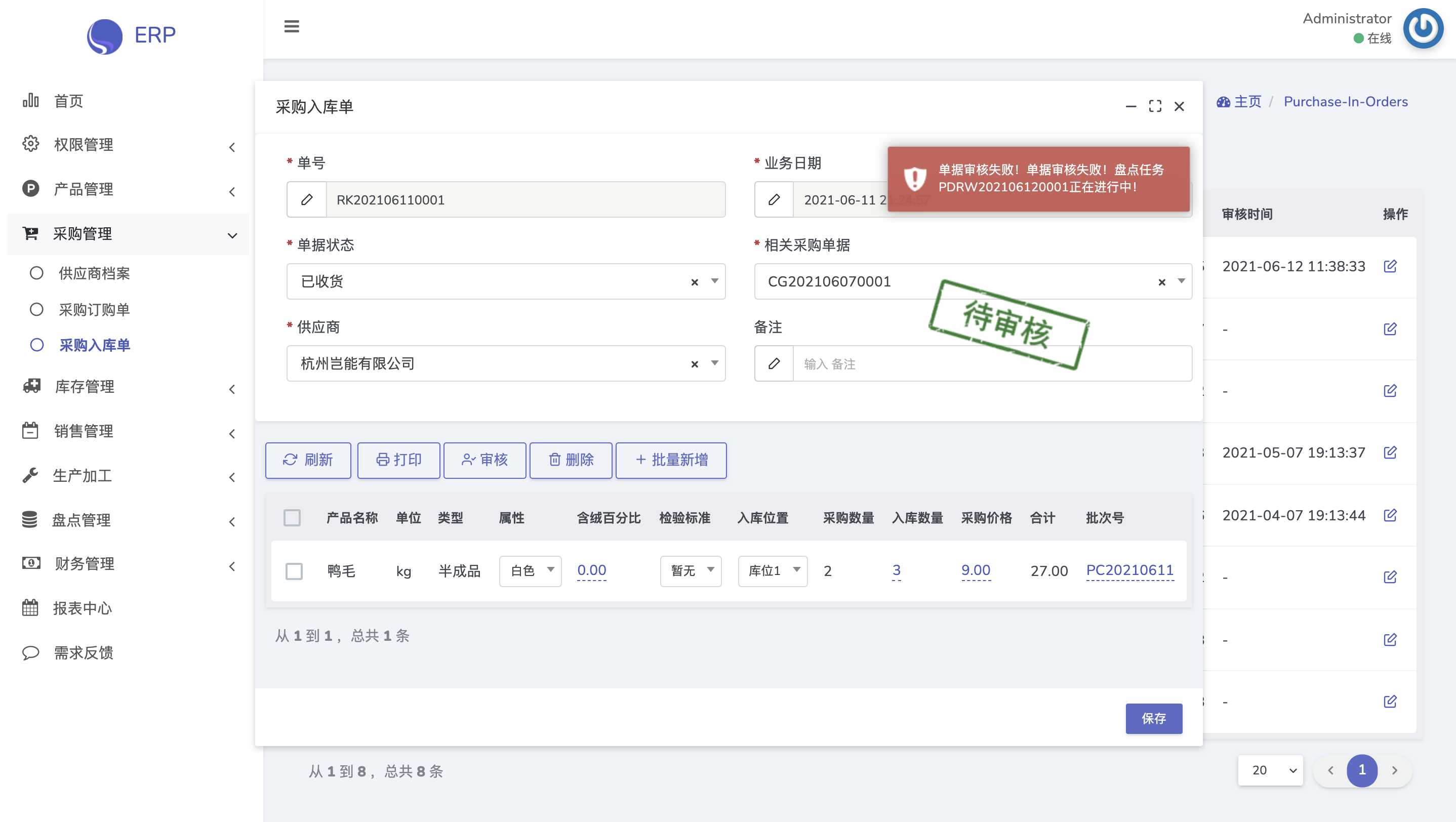Click the dashboard icon next to 主页 breadcrumb
This screenshot has width=1456, height=822.
tap(1223, 102)
